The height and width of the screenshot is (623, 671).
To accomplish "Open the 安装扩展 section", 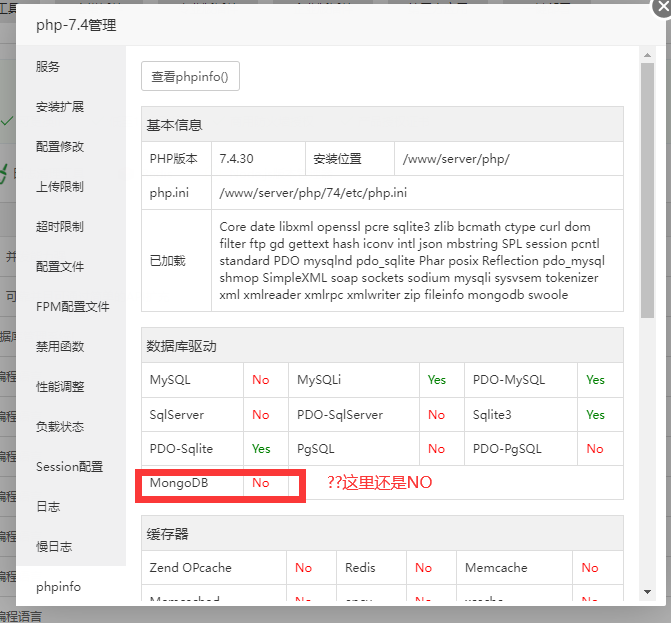I will 59,107.
